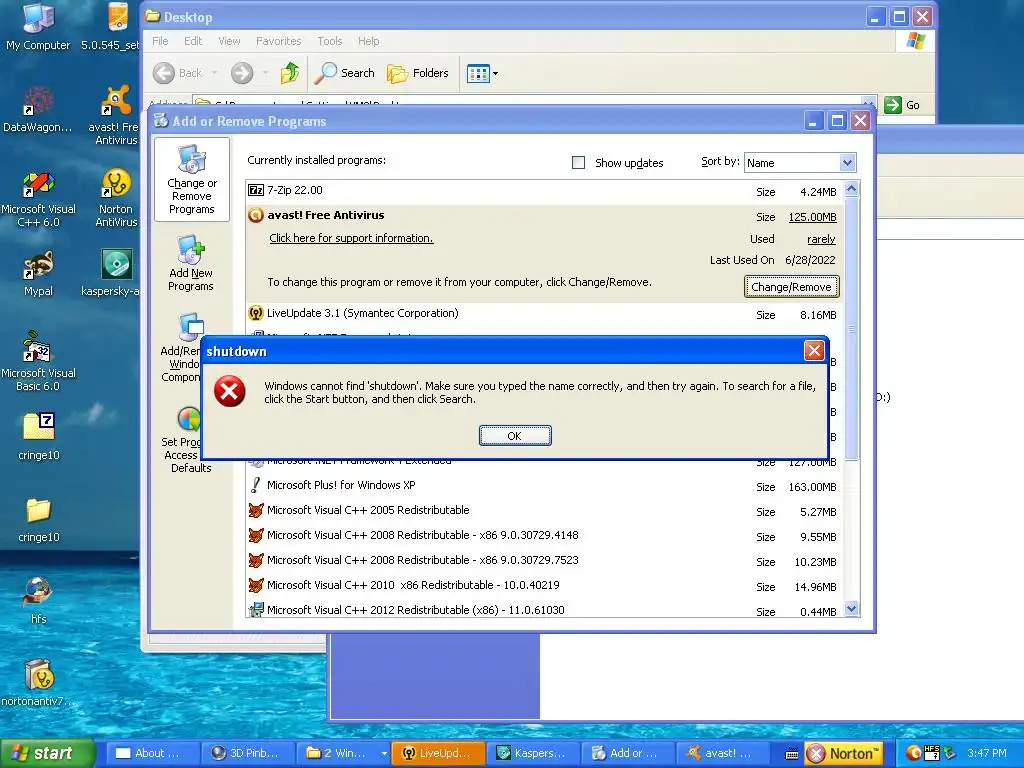Click Forward arrow in Desktop window
Viewport: 1024px width, 768px height.
coord(242,73)
